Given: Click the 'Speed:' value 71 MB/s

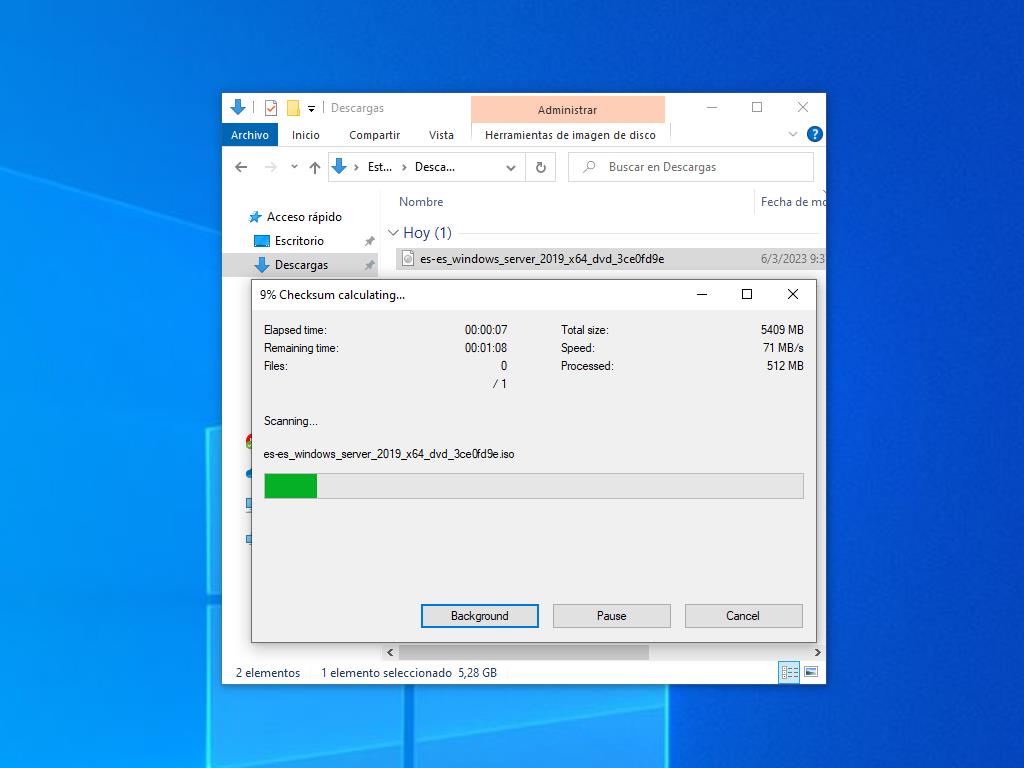Looking at the screenshot, I should tap(783, 348).
